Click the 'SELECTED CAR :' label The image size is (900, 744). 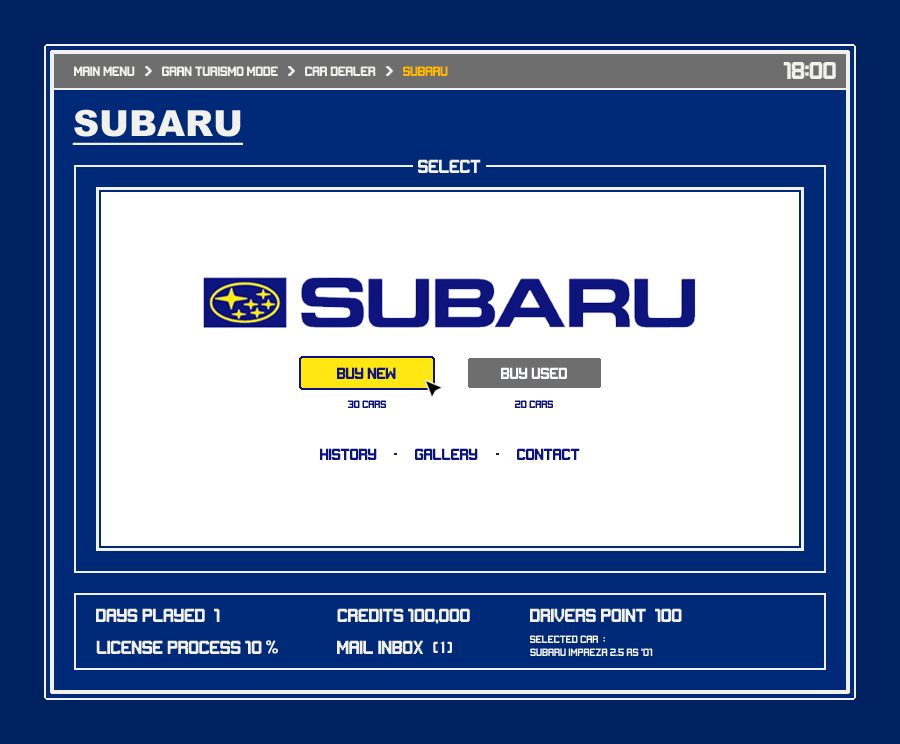[x=567, y=639]
